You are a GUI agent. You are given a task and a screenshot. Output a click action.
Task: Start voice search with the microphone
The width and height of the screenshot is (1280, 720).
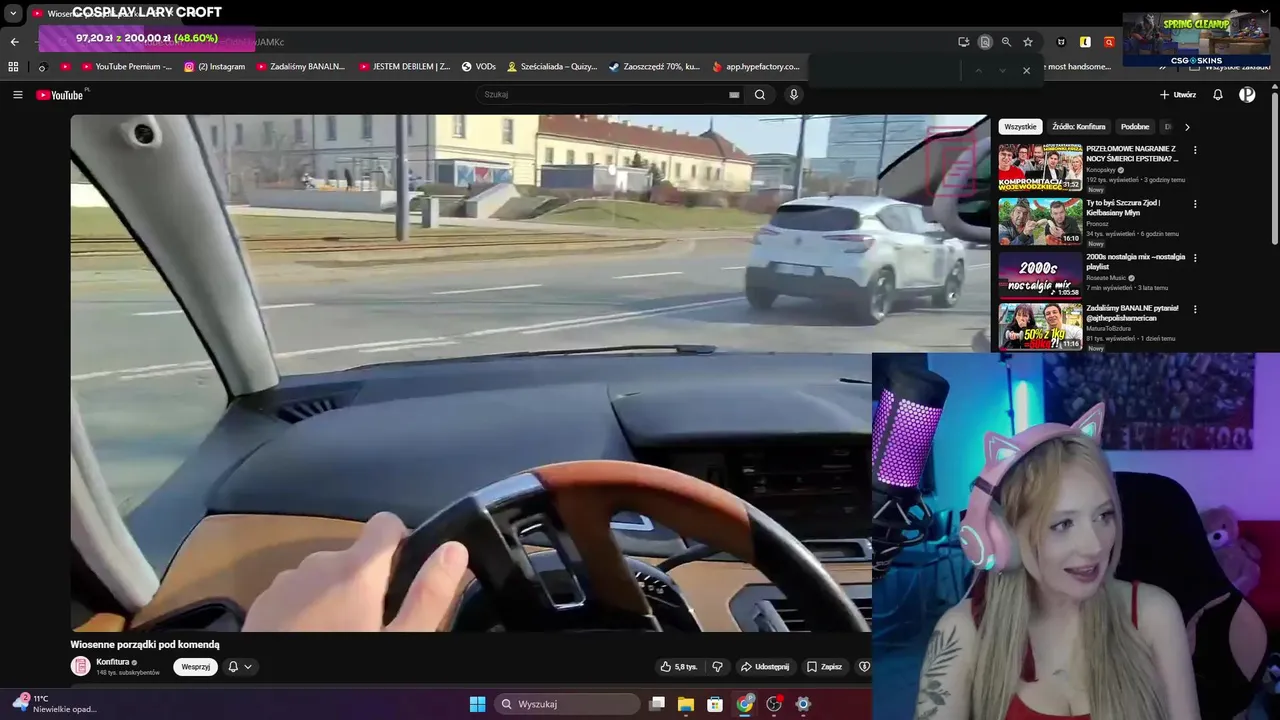[x=793, y=95]
